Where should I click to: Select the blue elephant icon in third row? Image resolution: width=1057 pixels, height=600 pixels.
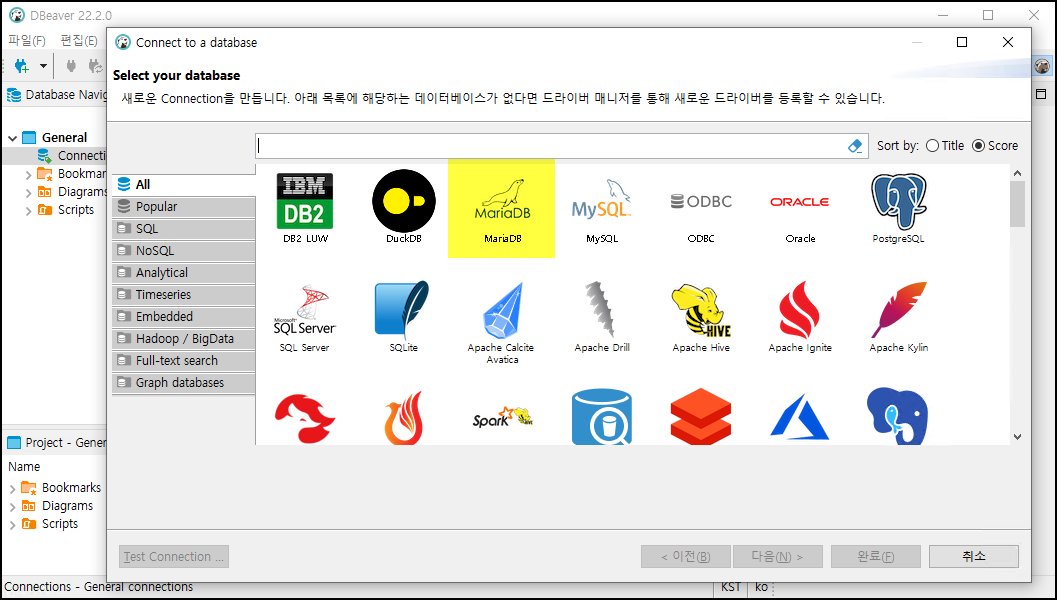tap(898, 416)
